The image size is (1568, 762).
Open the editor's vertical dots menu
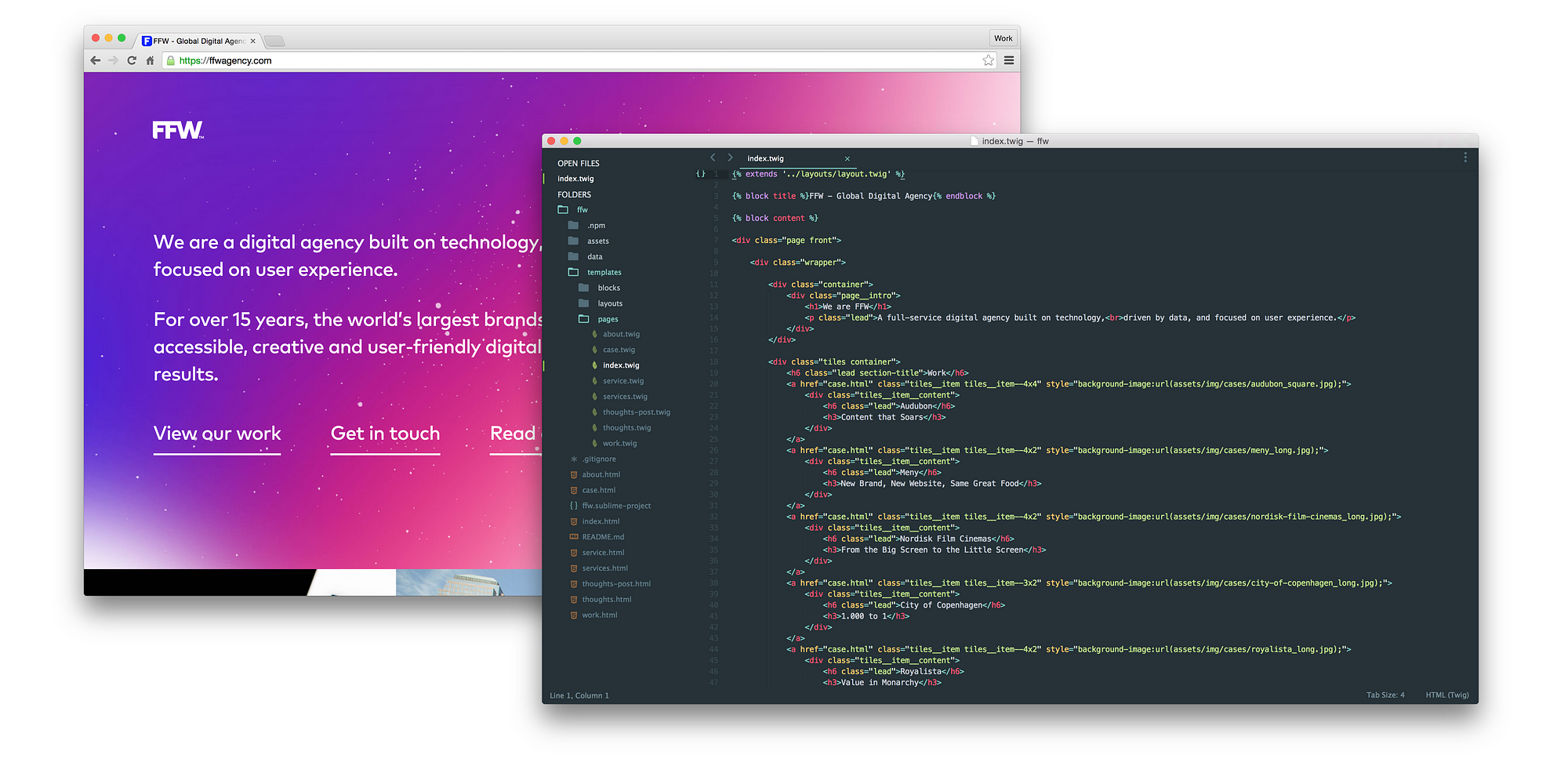point(1465,158)
